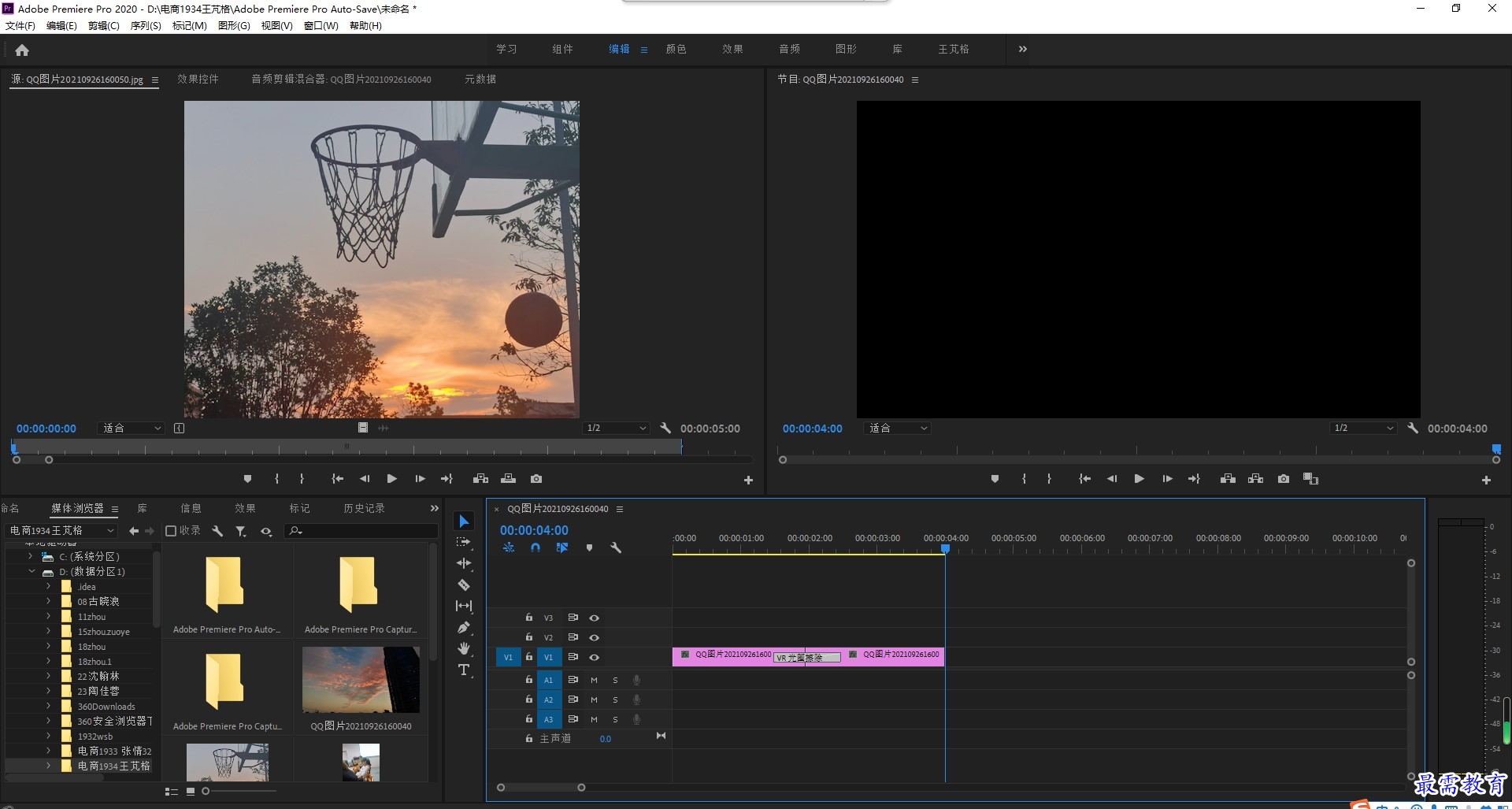Expand C: (系统分区) drive

click(30, 556)
